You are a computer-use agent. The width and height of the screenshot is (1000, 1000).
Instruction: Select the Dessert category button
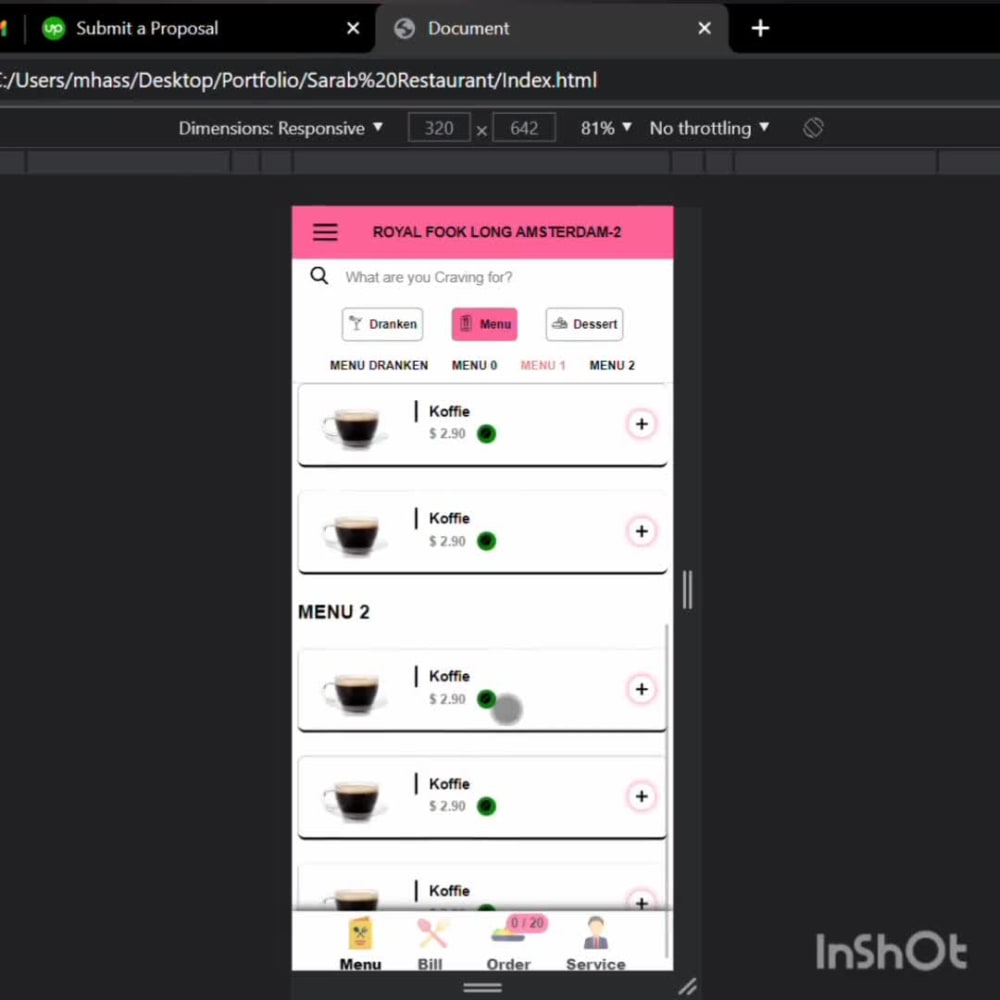[x=584, y=323]
